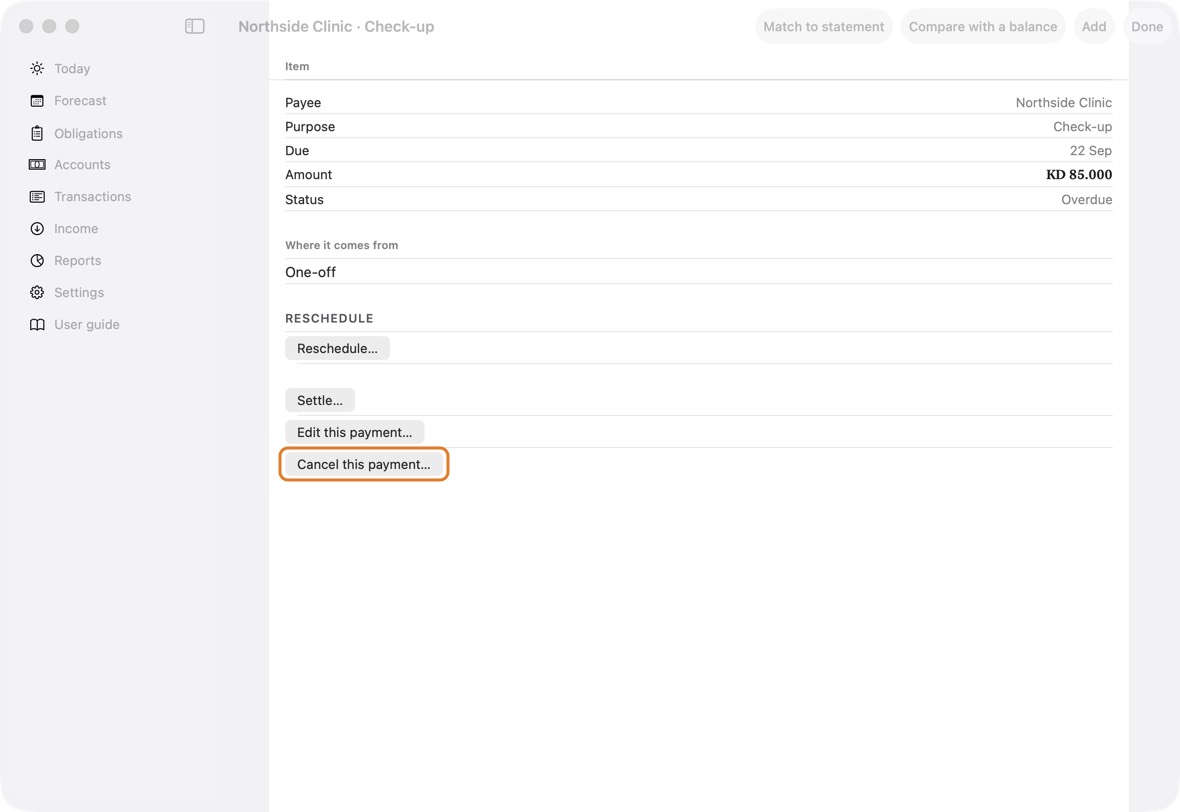Click the Today sun icon

click(x=37, y=68)
